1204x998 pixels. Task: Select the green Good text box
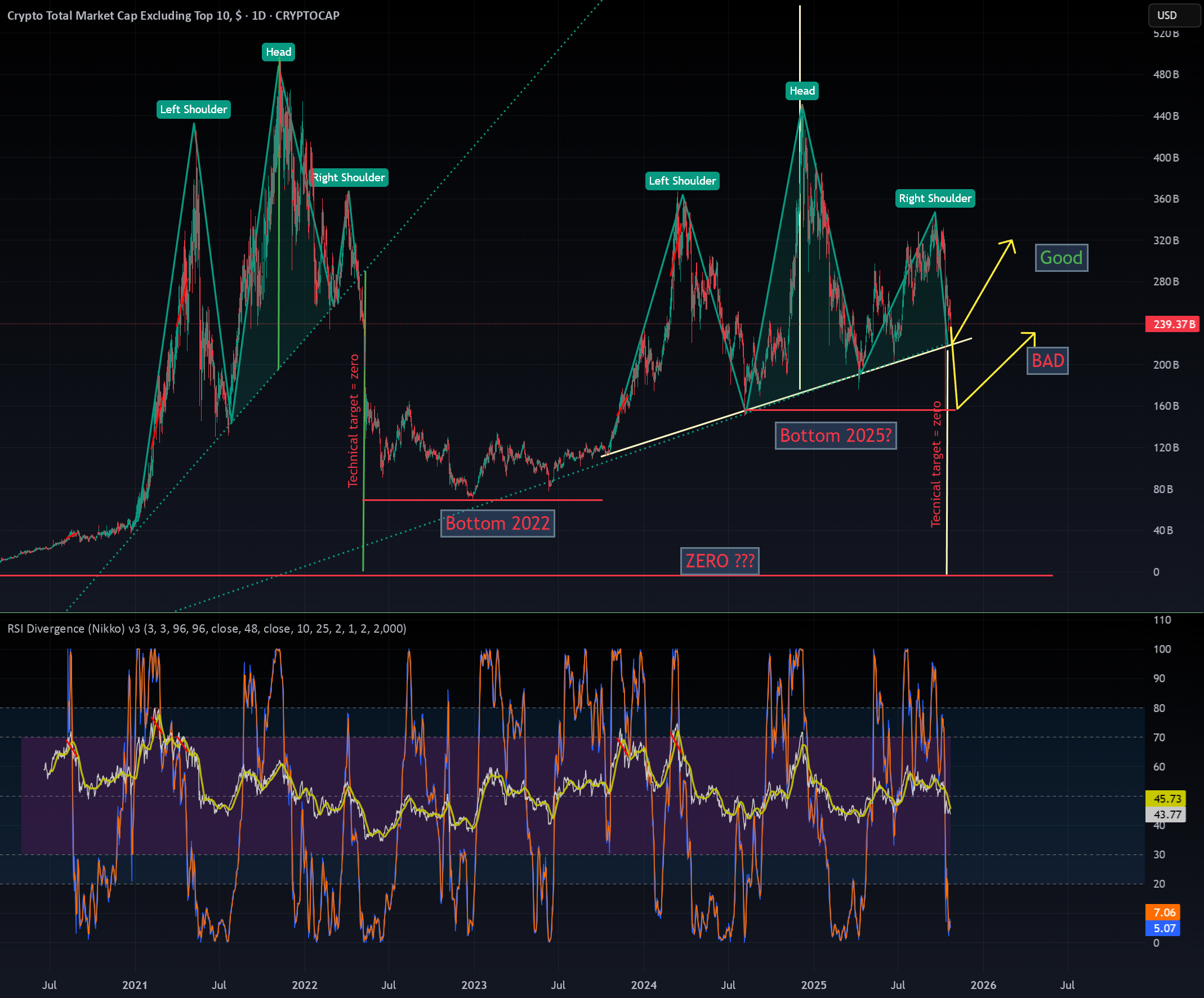click(1061, 258)
